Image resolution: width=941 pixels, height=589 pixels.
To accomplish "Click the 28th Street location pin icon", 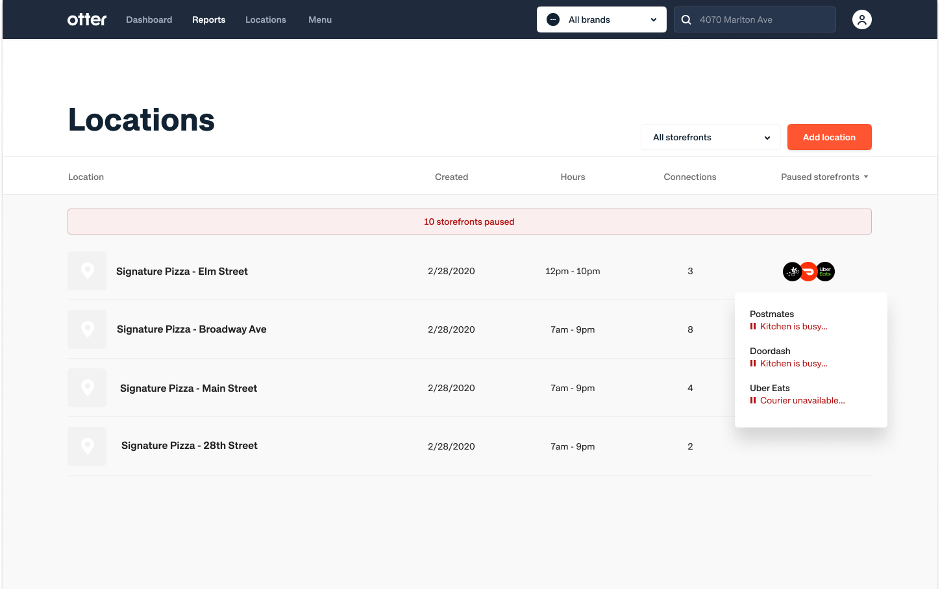I will pyautogui.click(x=87, y=446).
